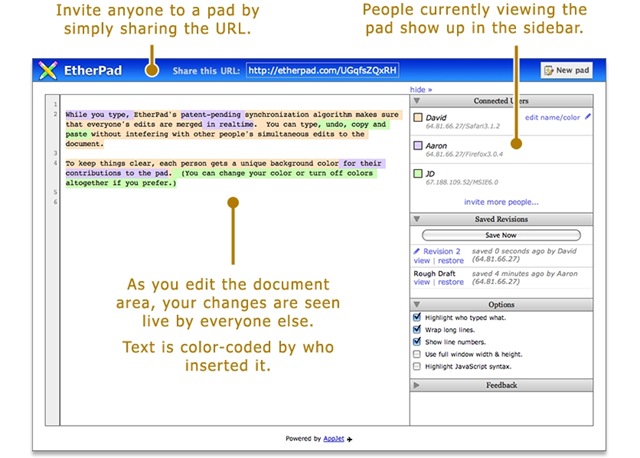Click the New pad button

coord(566,70)
